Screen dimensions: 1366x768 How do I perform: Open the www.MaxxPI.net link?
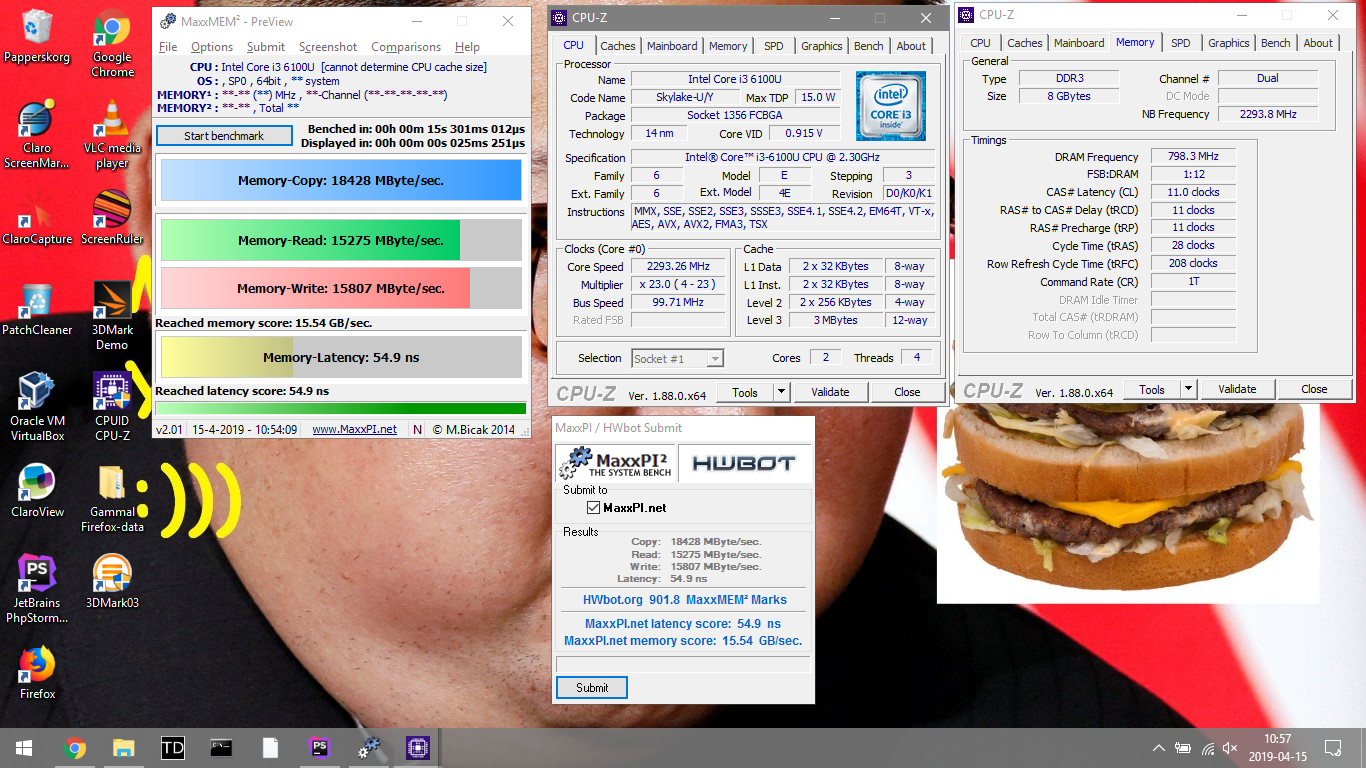(354, 429)
